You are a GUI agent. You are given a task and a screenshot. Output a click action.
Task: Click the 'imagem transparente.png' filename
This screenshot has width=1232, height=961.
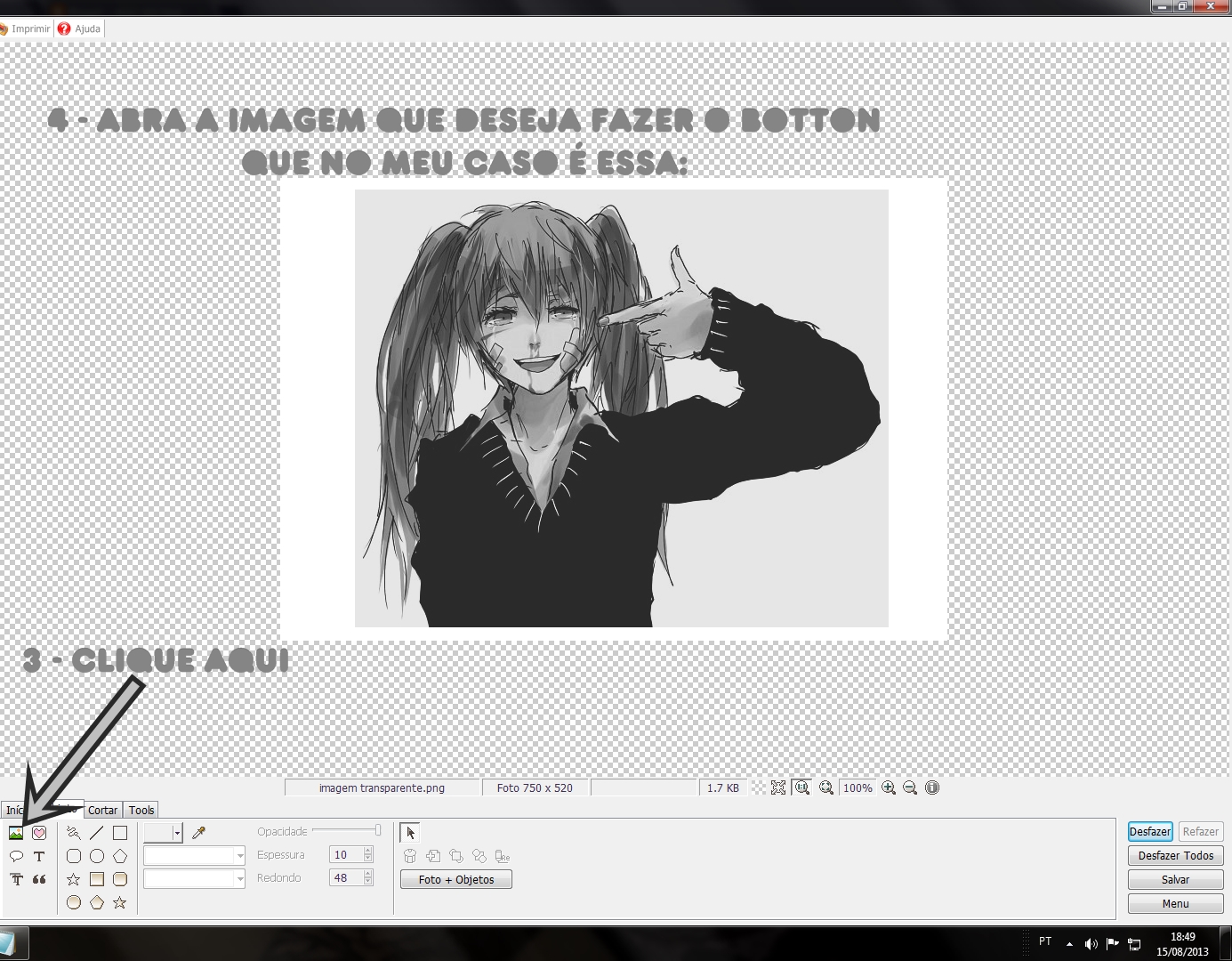click(382, 787)
